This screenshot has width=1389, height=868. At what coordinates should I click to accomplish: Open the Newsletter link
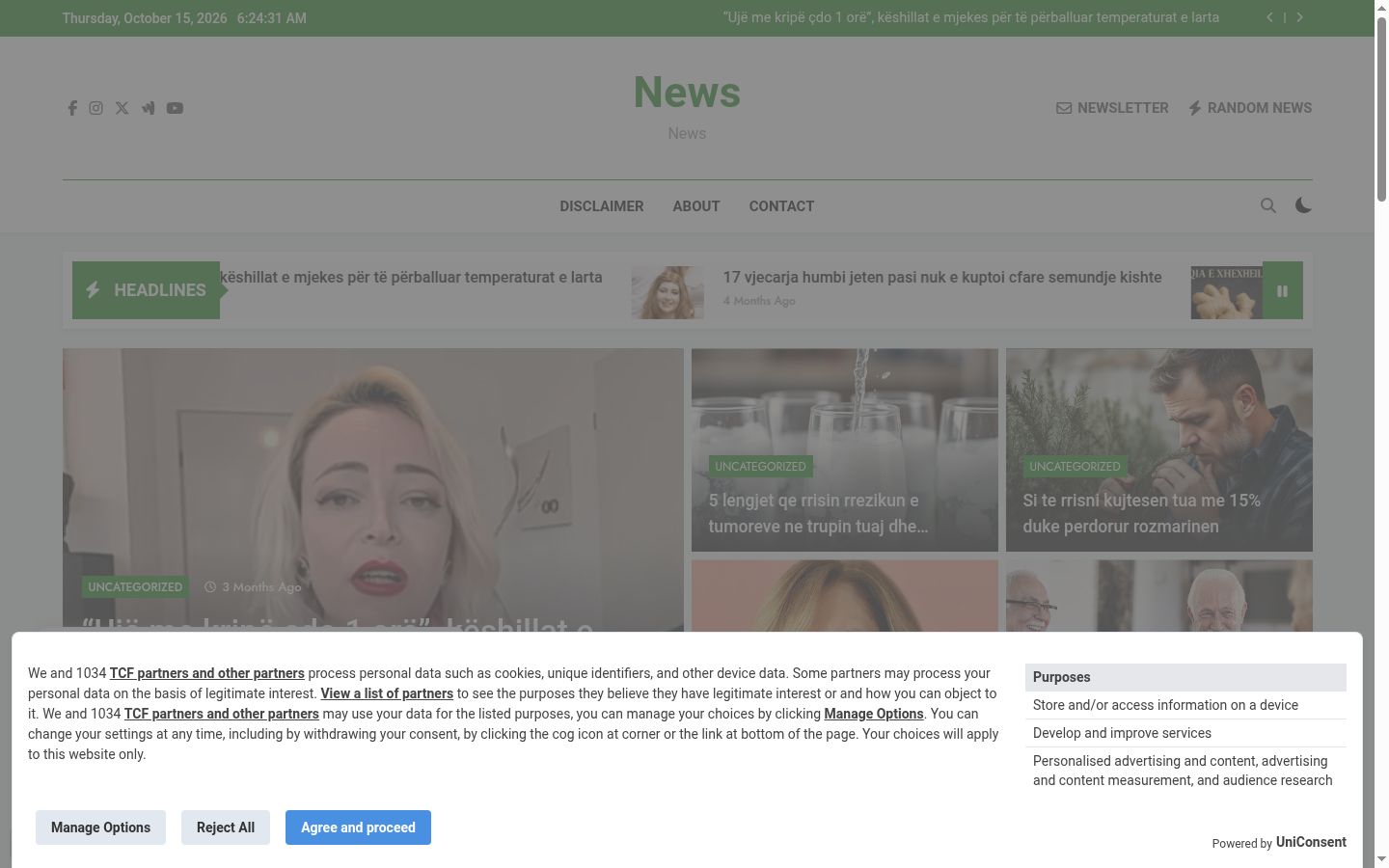pos(1112,108)
